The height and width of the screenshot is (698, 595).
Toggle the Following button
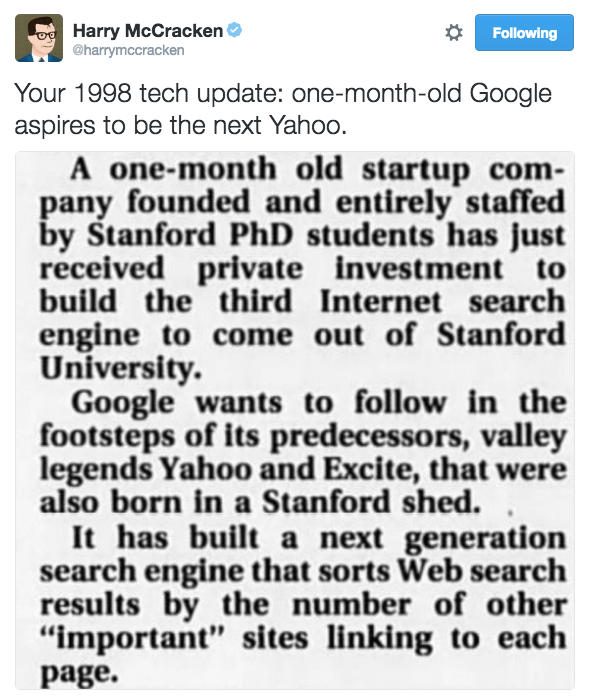(524, 32)
